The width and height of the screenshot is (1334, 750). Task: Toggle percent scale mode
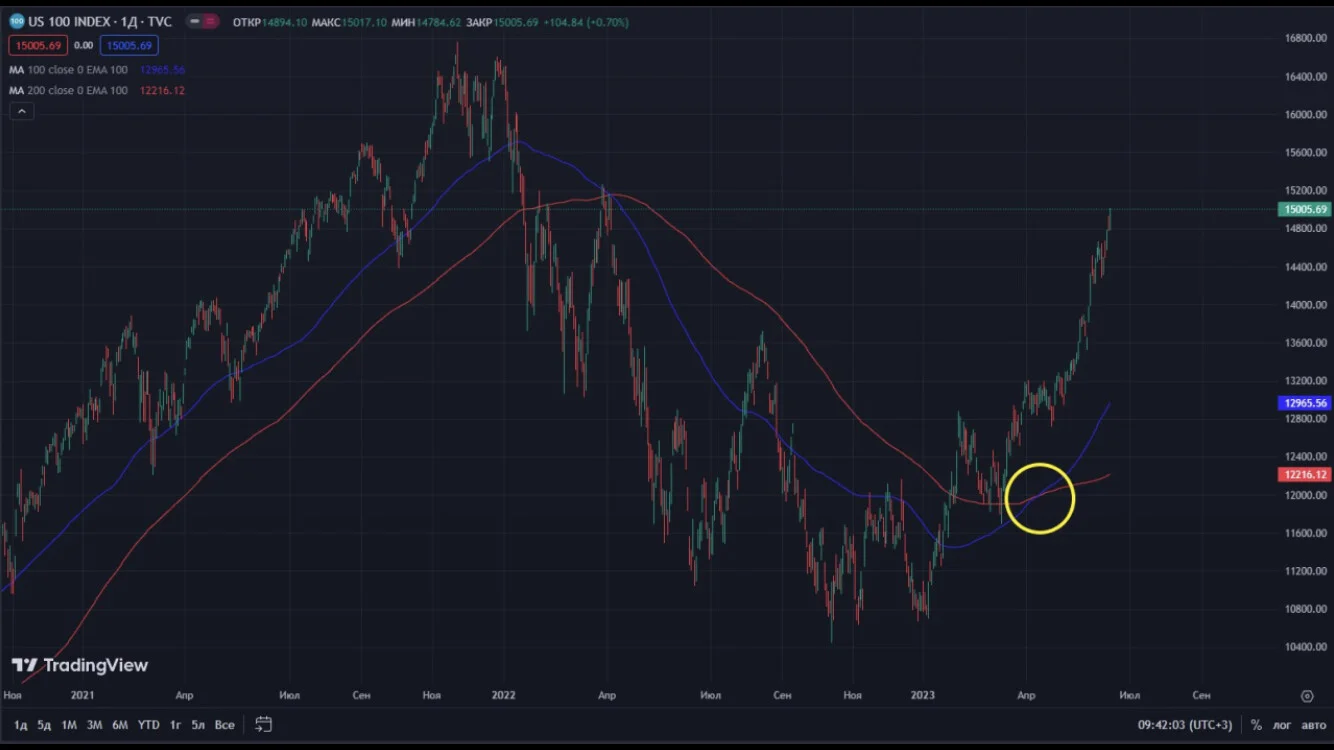point(1256,724)
